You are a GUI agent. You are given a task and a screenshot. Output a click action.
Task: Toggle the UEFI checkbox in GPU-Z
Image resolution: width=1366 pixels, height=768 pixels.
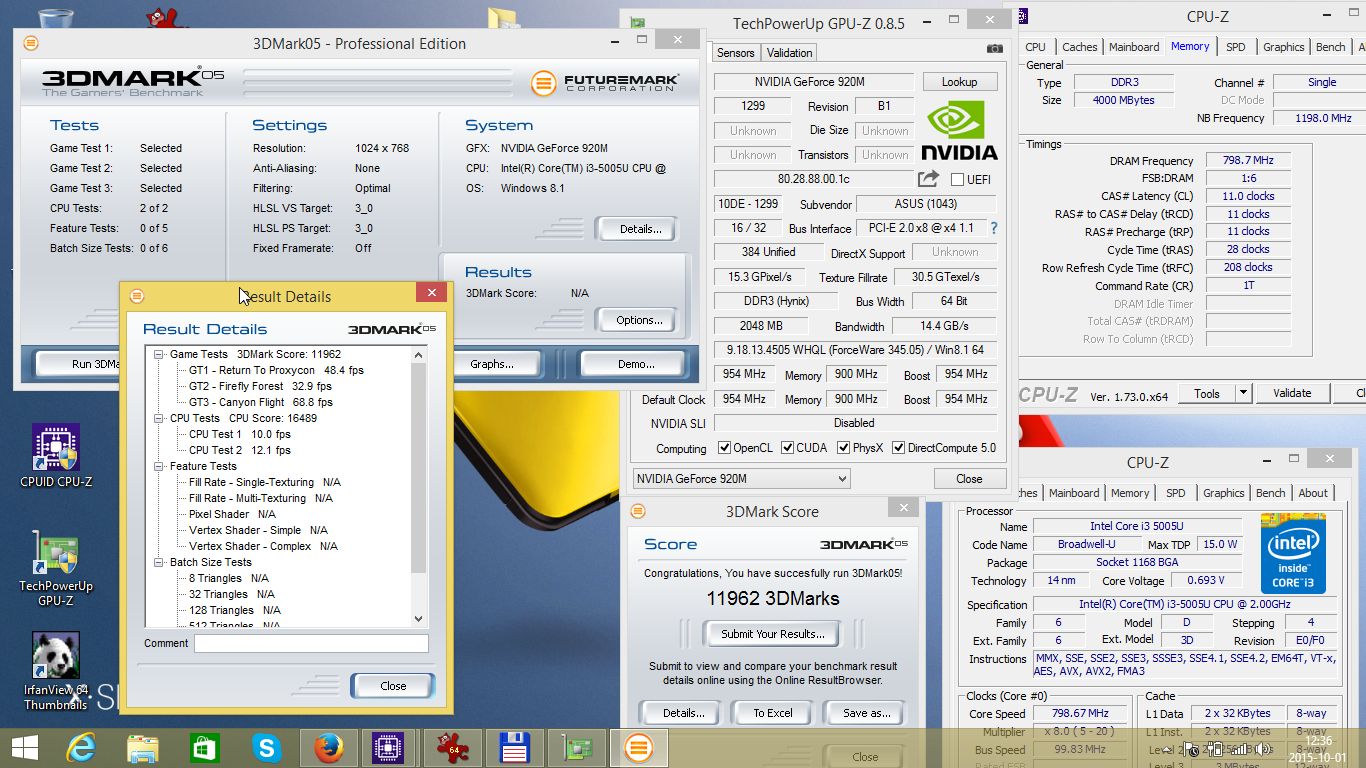click(x=957, y=179)
